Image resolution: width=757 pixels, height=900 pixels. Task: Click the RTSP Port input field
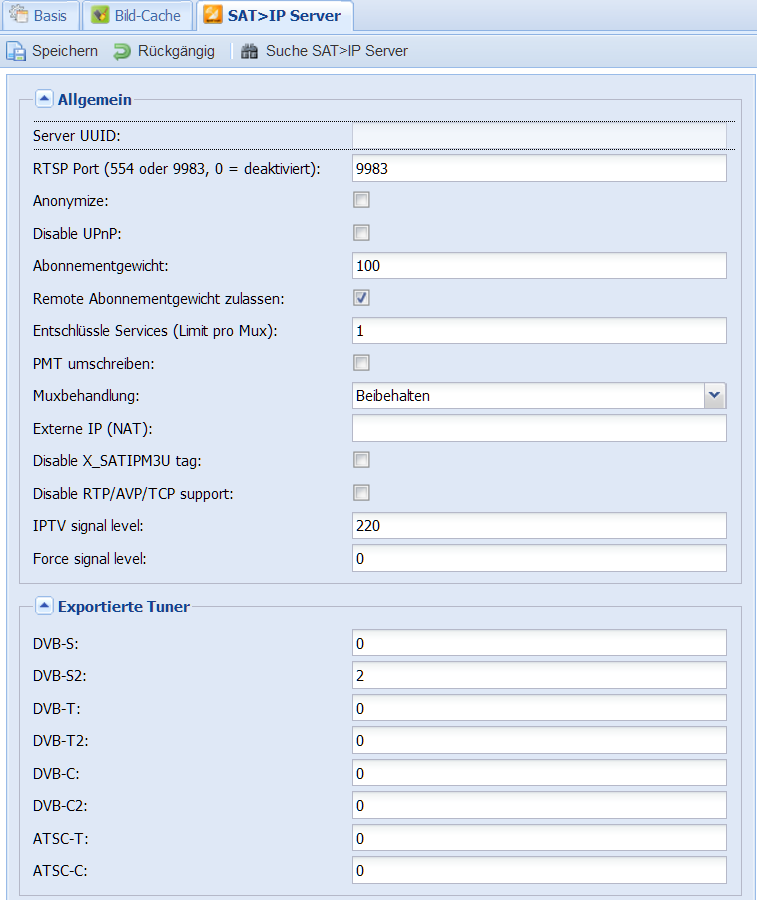[539, 168]
